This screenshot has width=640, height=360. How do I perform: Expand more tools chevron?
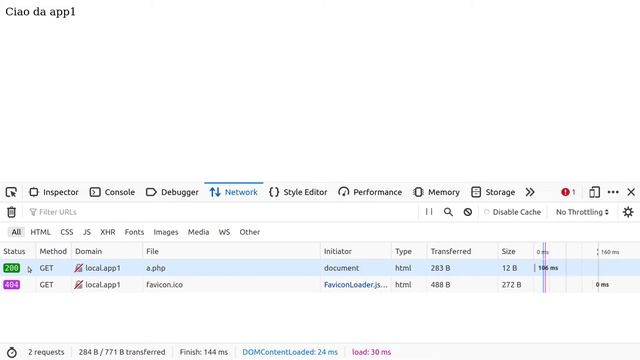530,192
